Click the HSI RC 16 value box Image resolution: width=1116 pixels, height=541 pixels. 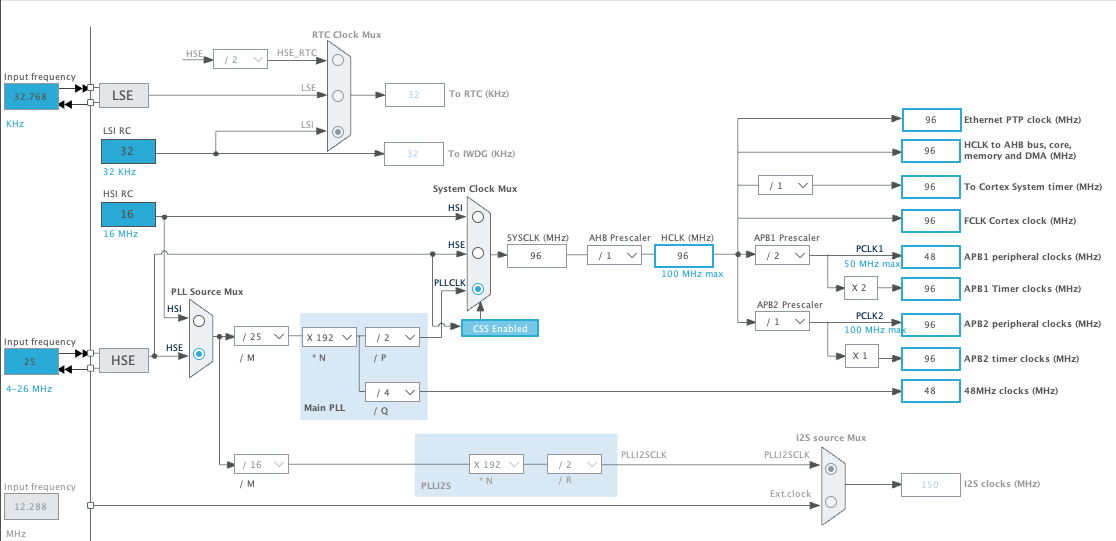point(128,214)
